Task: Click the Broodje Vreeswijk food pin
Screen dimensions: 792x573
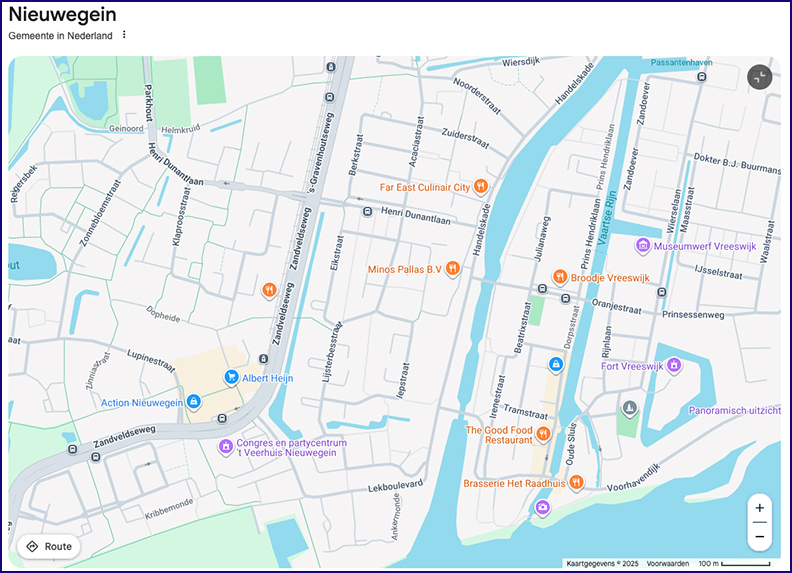Action: tap(560, 276)
